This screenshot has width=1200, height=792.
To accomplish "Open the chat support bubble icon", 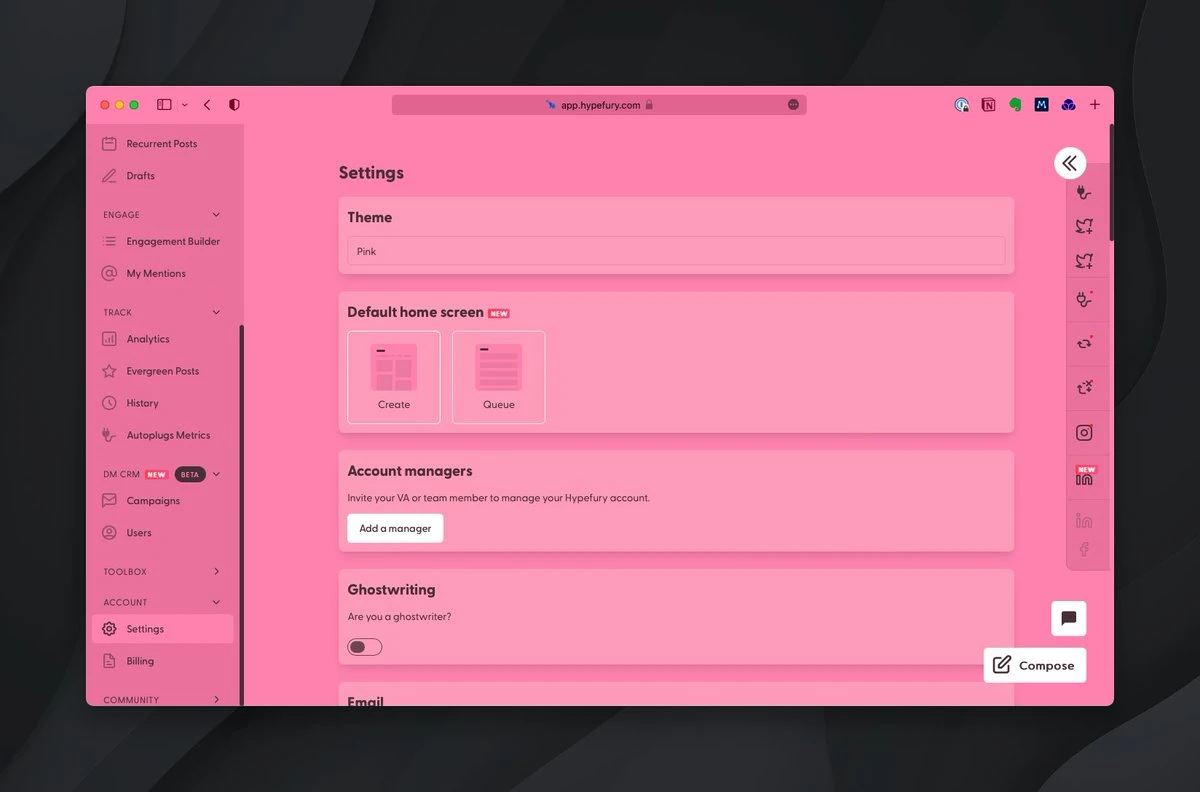I will 1068,618.
